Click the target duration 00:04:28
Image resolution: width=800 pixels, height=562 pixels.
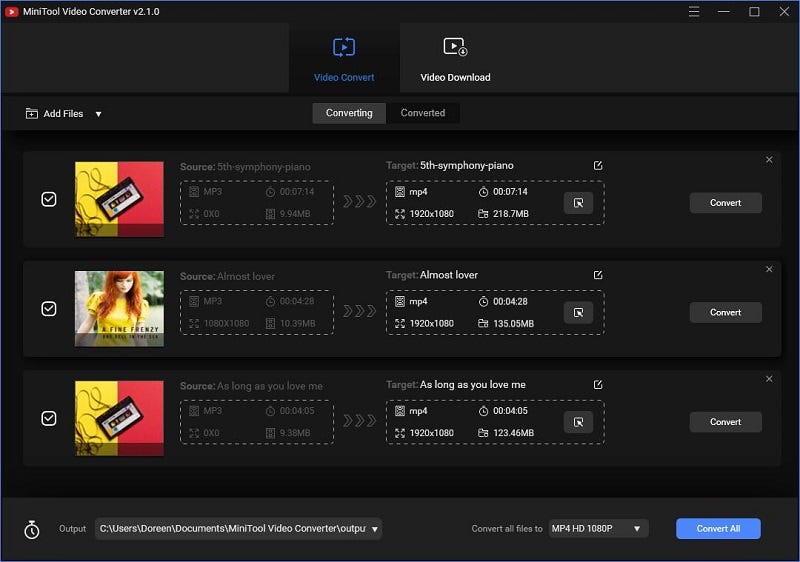(510, 301)
